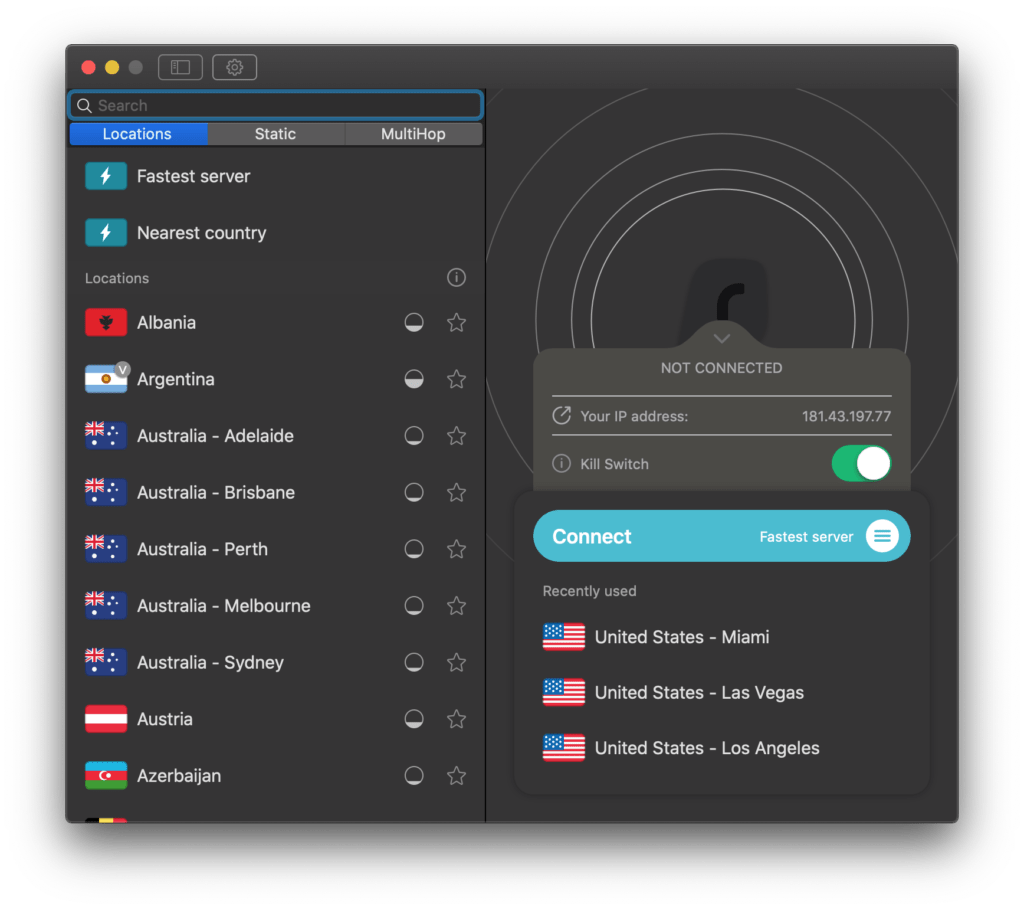This screenshot has height=910, width=1024.
Task: Click the server load indicator for Albania
Action: (x=414, y=323)
